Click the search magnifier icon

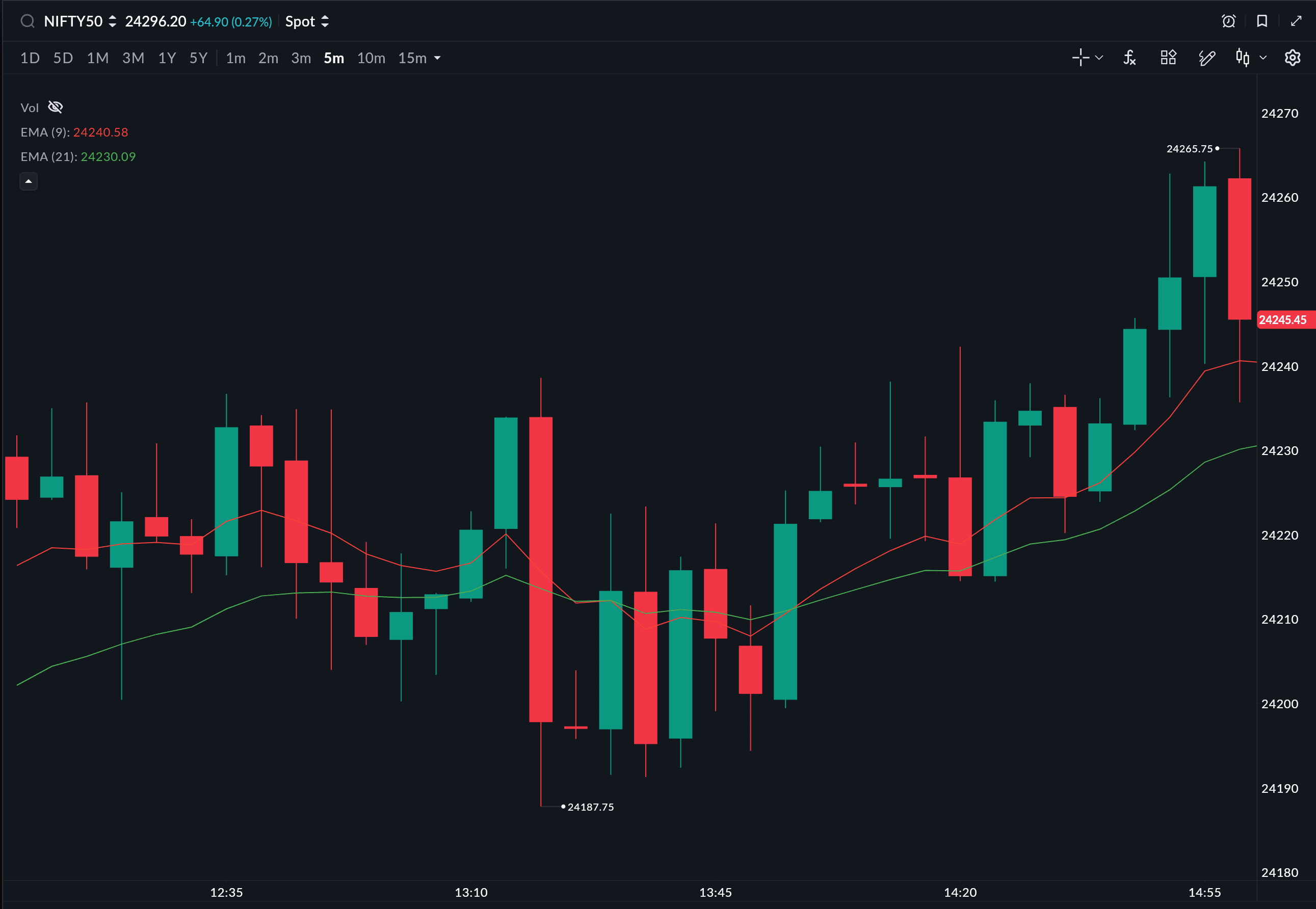point(28,21)
